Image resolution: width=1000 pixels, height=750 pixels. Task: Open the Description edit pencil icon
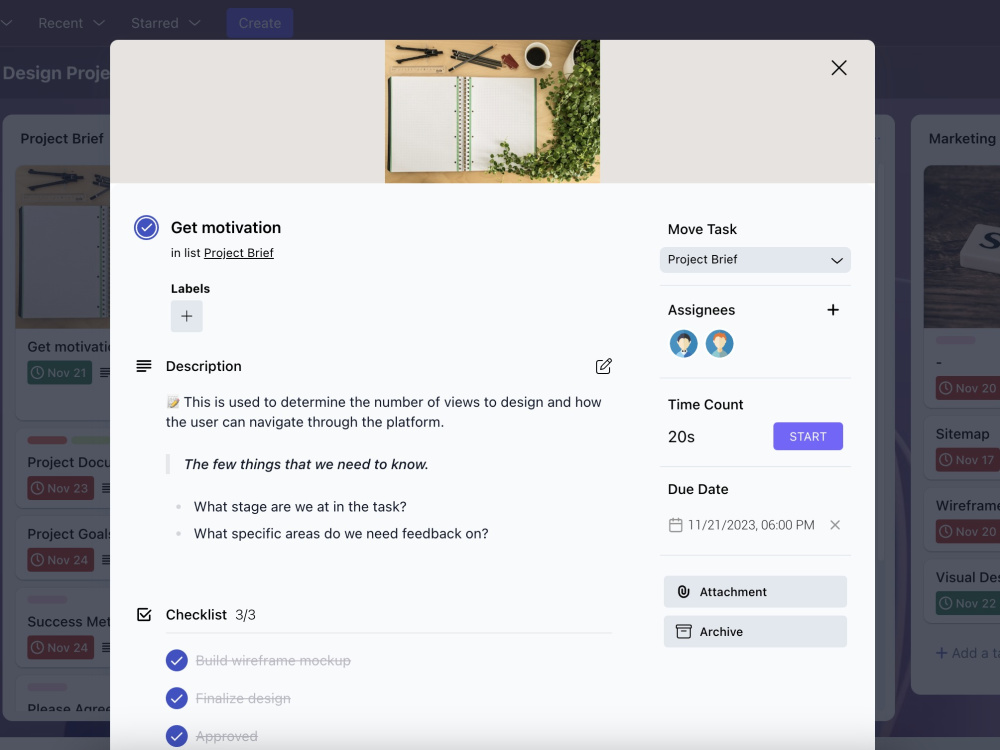pyautogui.click(x=603, y=366)
